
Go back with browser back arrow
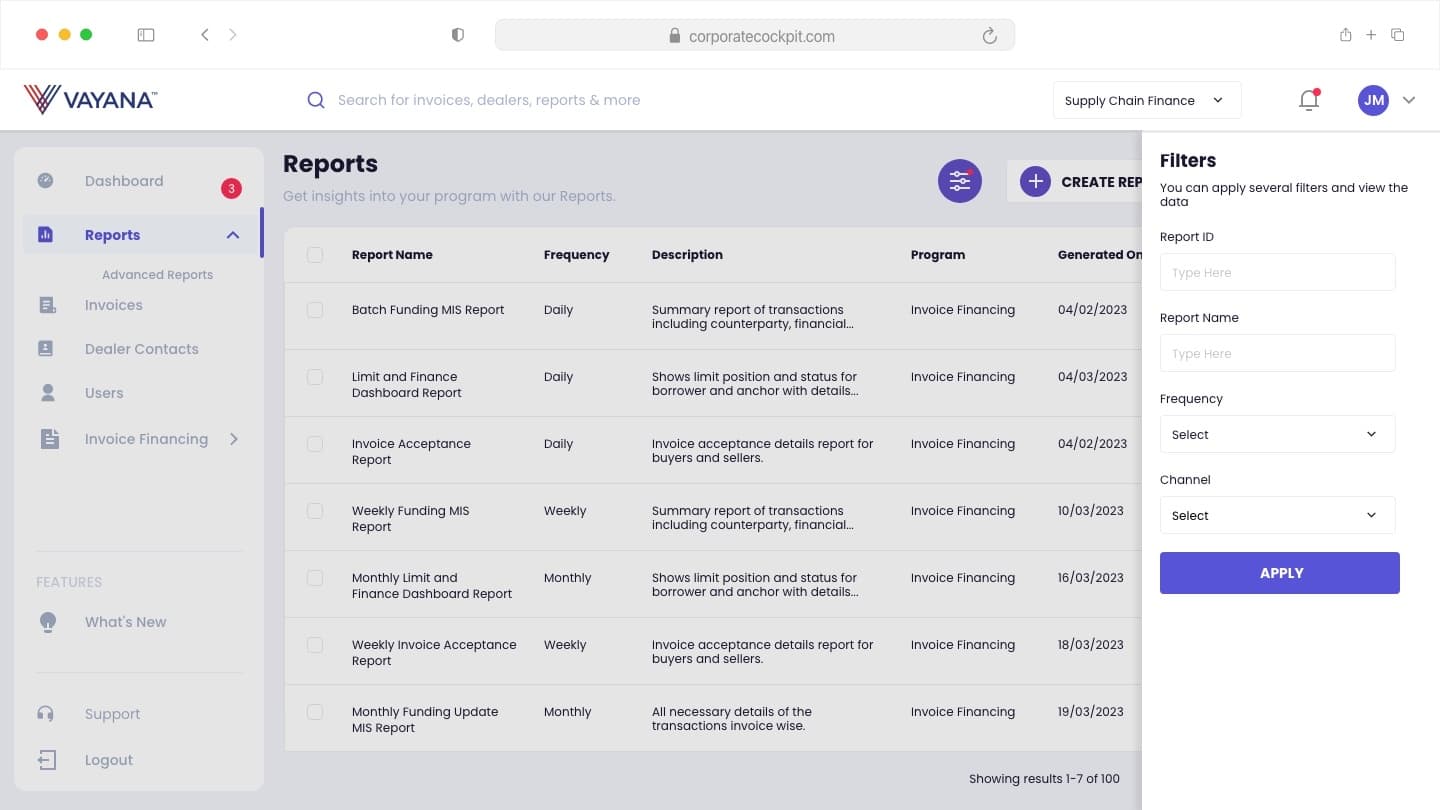(205, 35)
